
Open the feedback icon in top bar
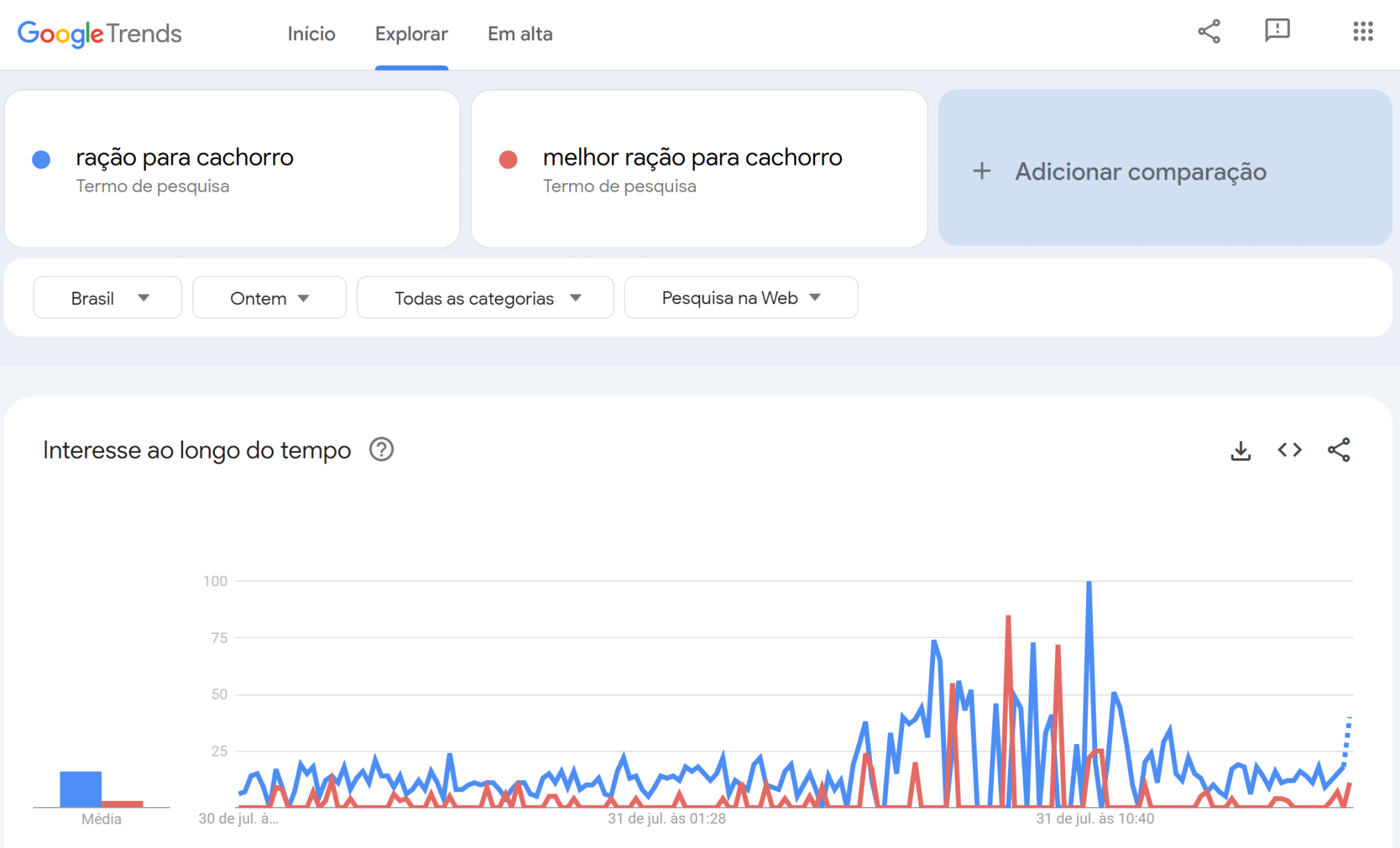pyautogui.click(x=1277, y=31)
